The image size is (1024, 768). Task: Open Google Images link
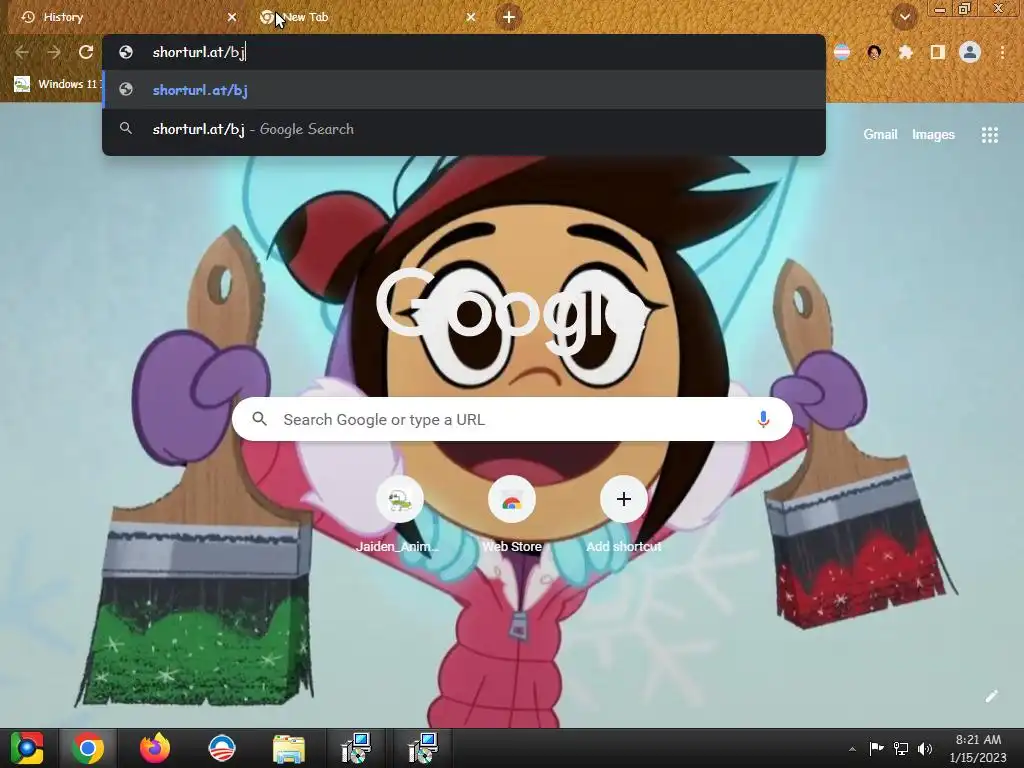933,135
